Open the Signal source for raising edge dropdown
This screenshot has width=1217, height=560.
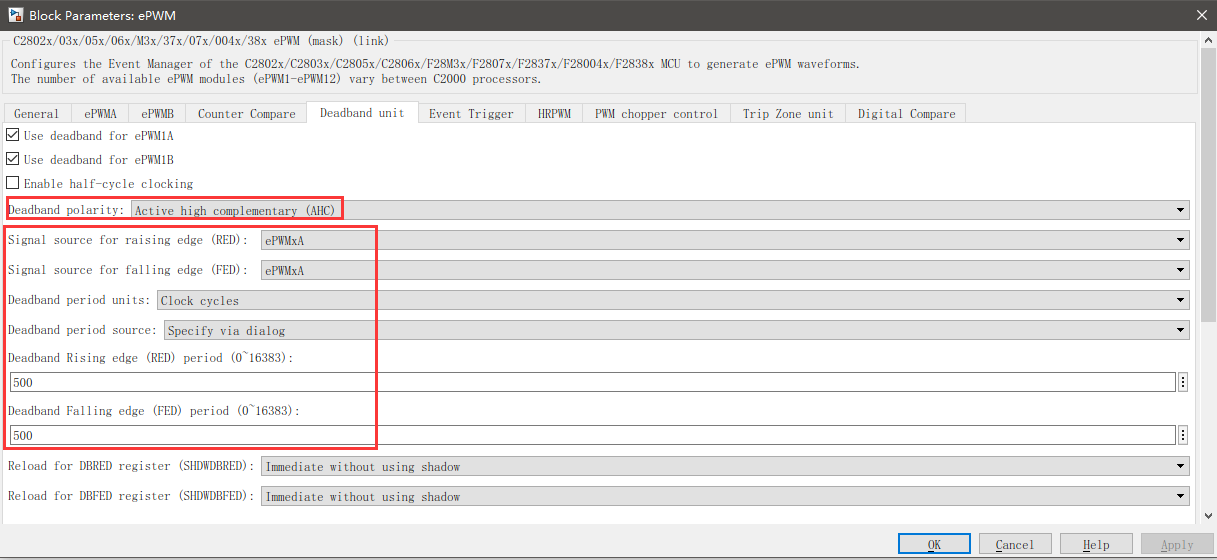tap(725, 240)
